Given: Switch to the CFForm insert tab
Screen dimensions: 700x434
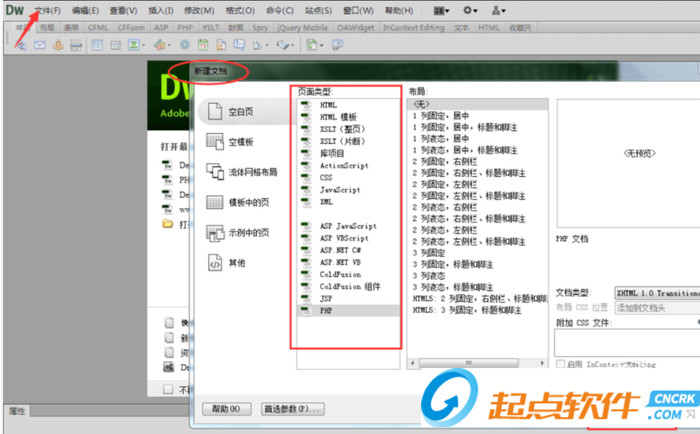Looking at the screenshot, I should (131, 28).
